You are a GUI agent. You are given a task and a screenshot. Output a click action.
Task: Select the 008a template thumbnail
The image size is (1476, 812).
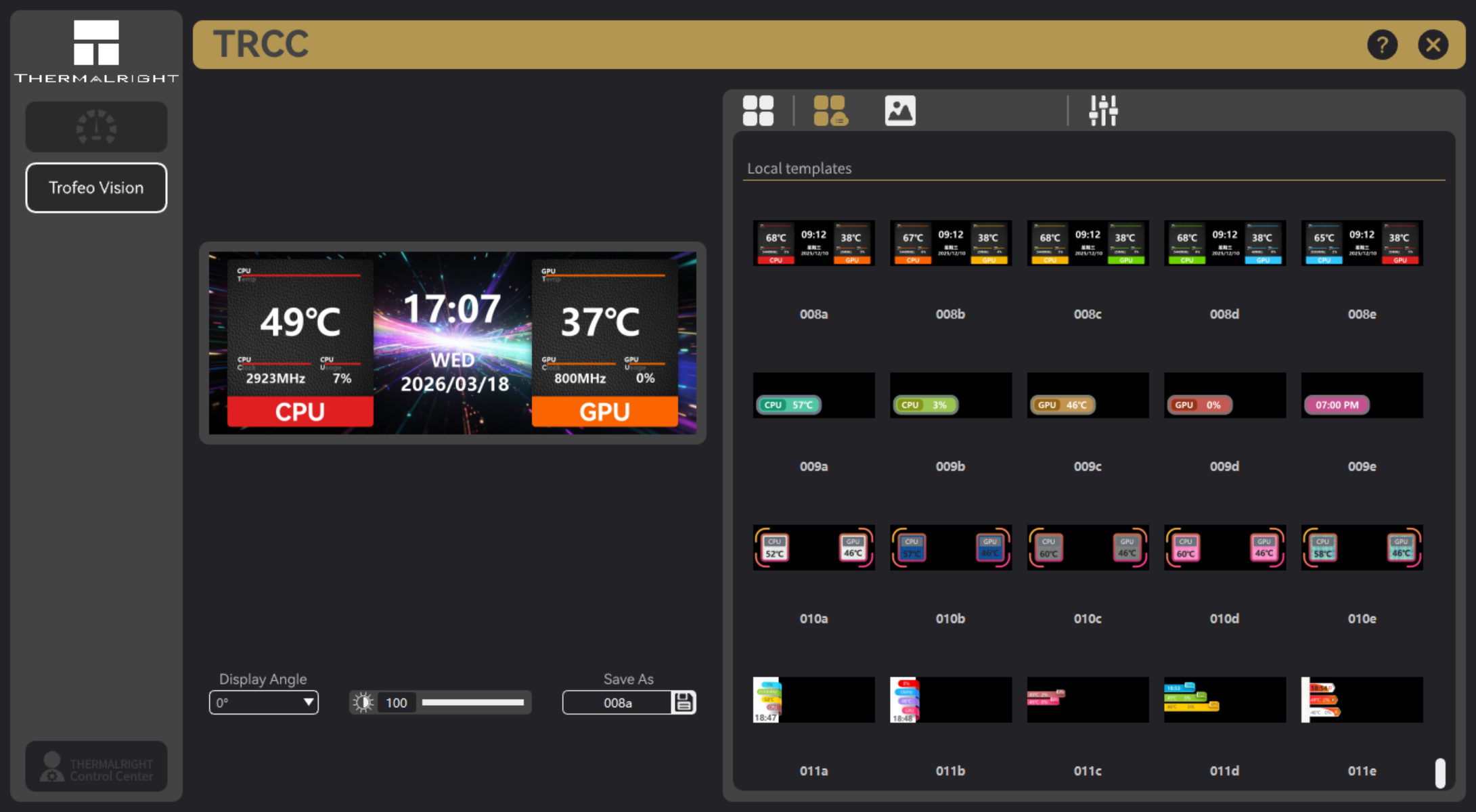point(813,243)
